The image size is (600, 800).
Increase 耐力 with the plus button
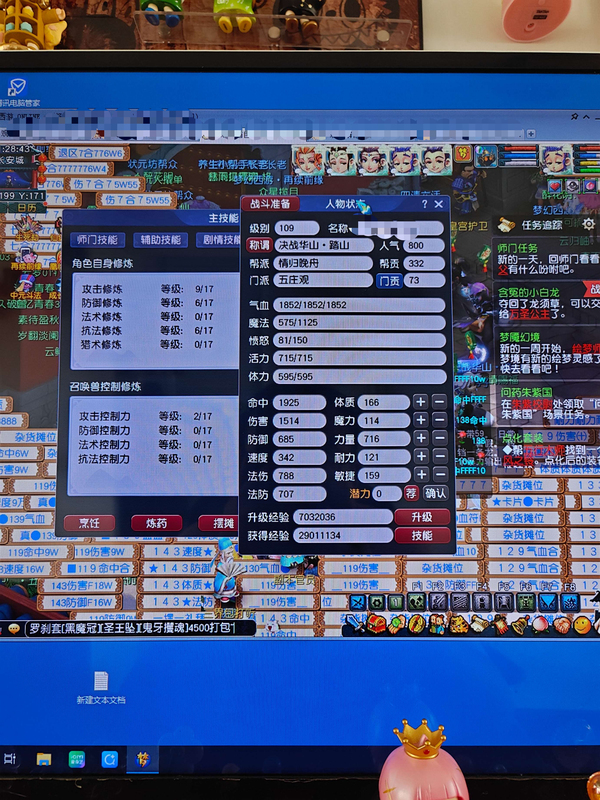(x=420, y=457)
